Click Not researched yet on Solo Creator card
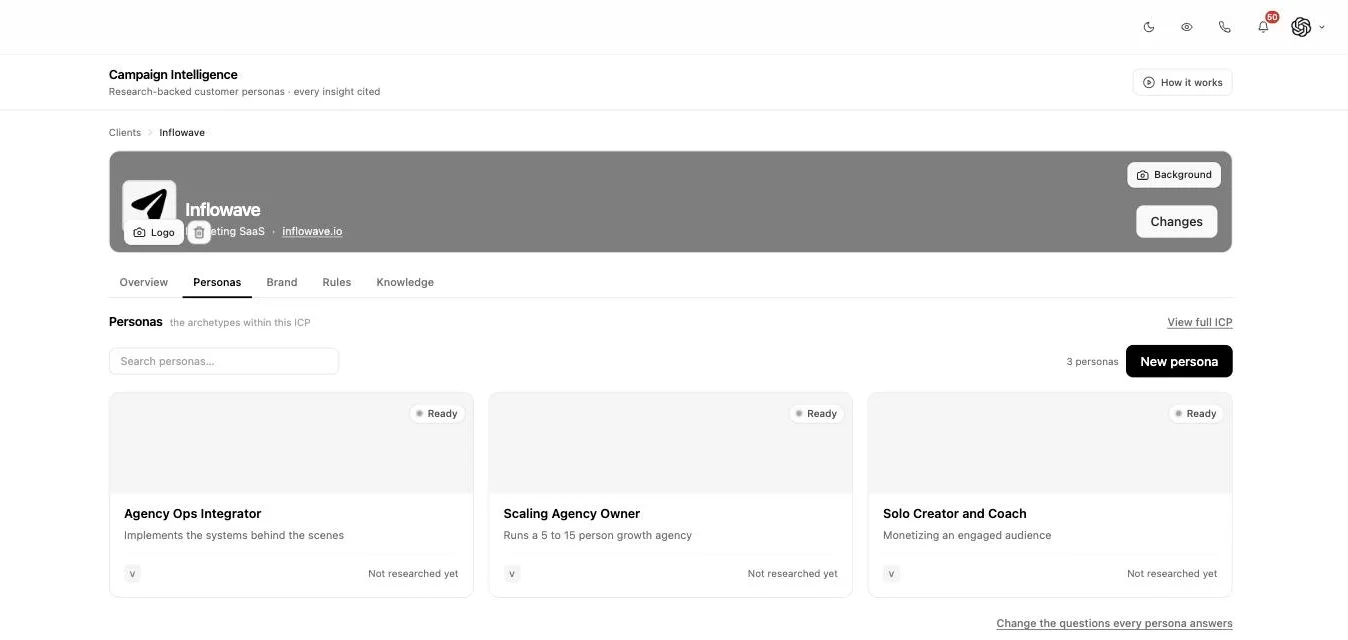The image size is (1348, 640). click(1172, 574)
